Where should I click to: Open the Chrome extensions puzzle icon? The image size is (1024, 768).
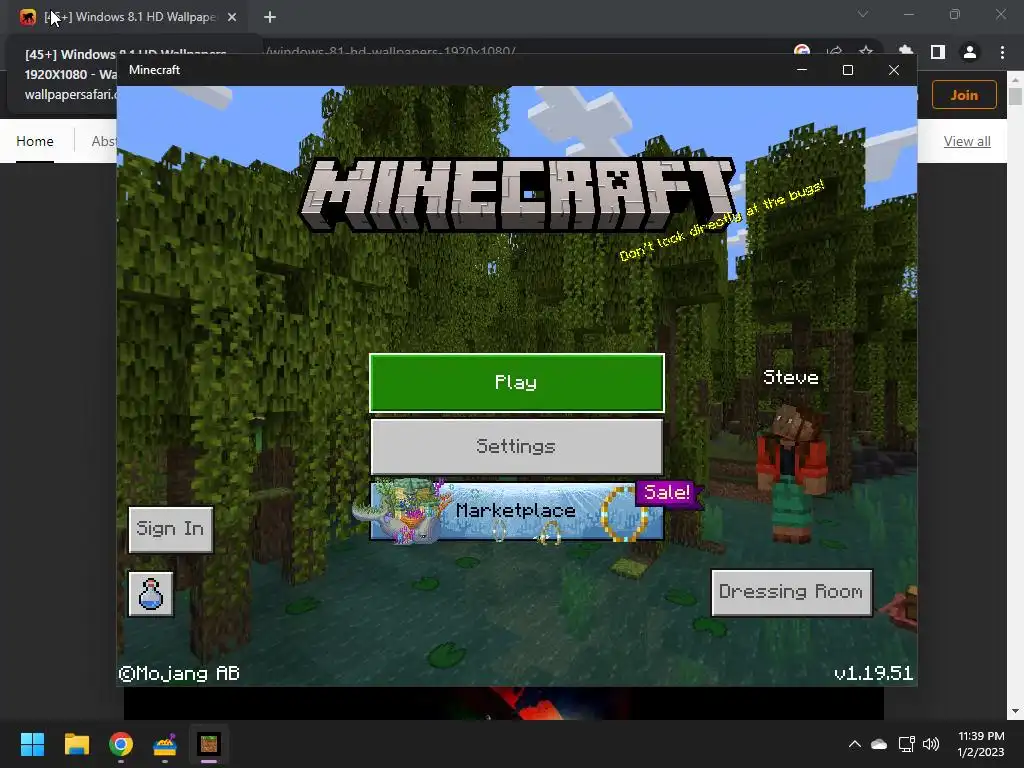point(906,52)
